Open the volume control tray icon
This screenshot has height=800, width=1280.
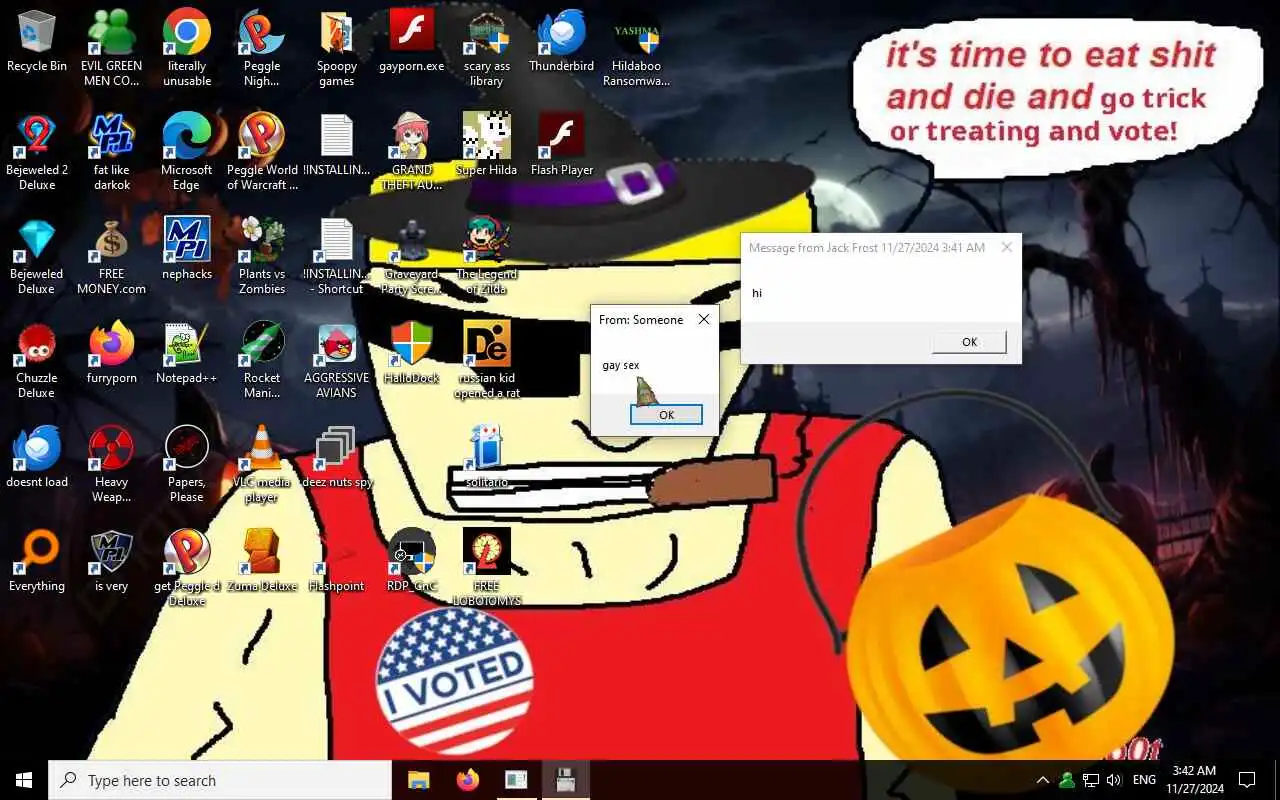pos(1114,780)
